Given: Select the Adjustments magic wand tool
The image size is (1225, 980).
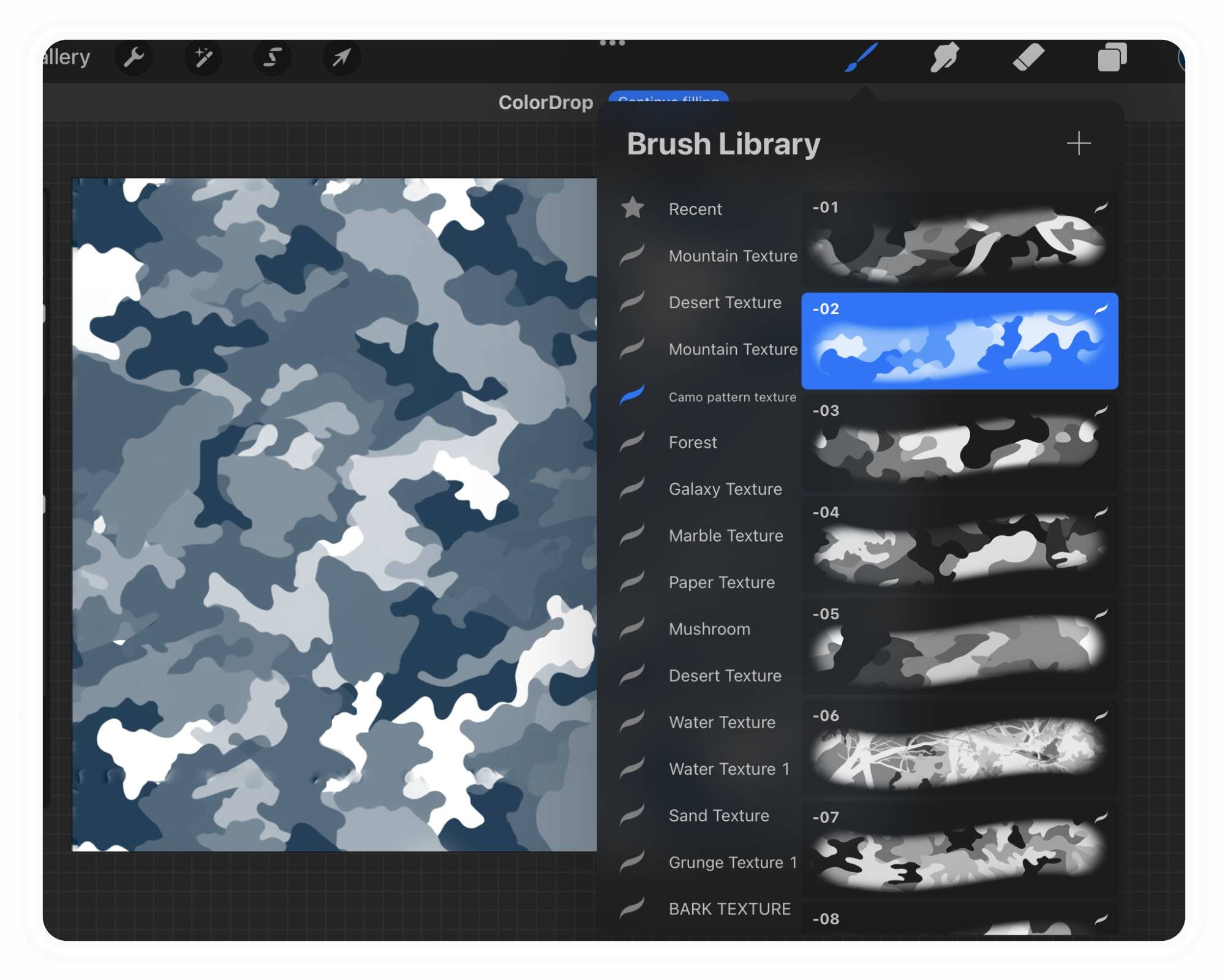Looking at the screenshot, I should 204,58.
